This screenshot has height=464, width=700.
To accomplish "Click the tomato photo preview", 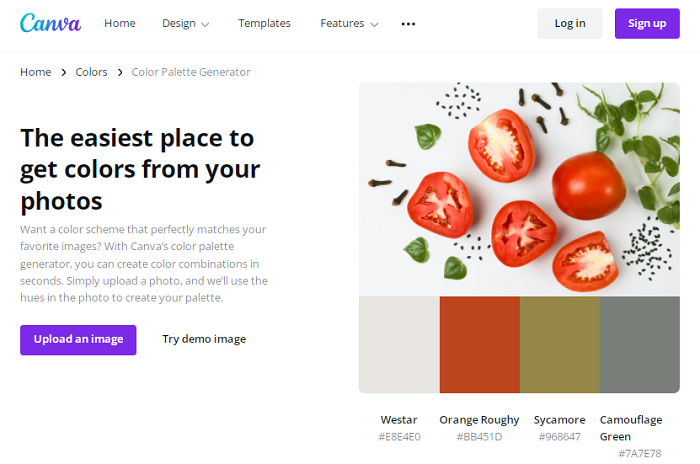I will coord(519,189).
